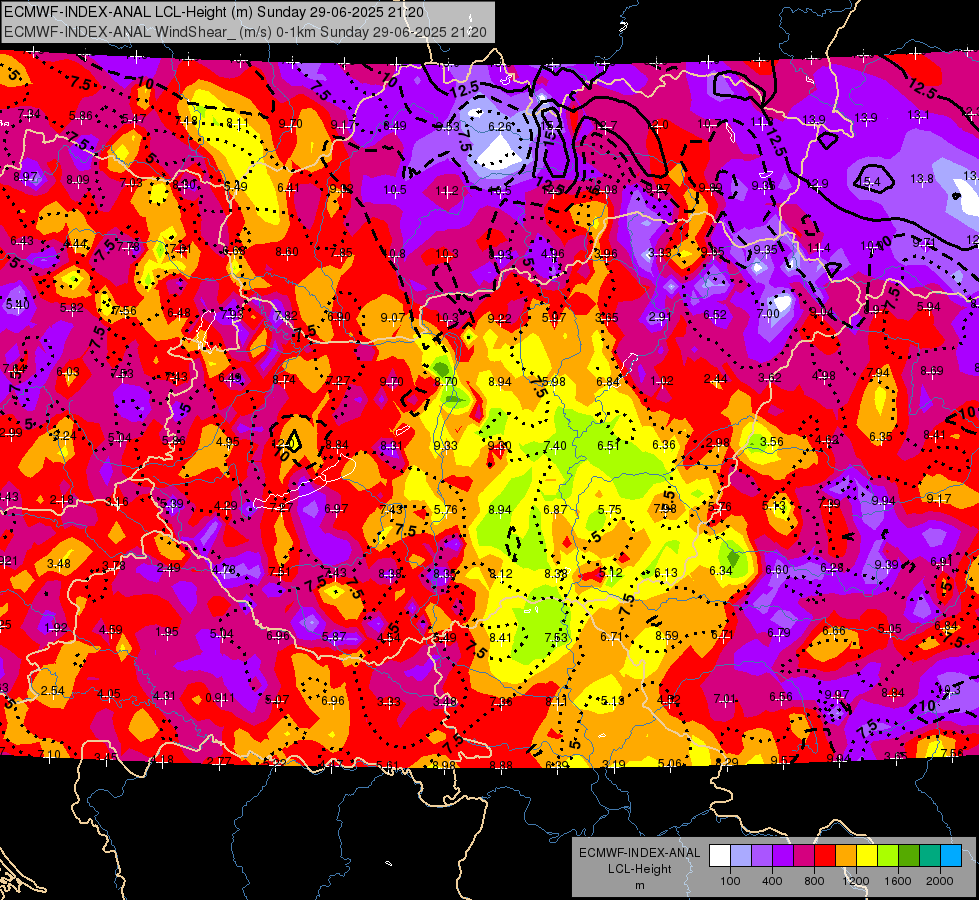Screen dimensions: 979x900
Task: Click the legend tick label 1600
Action: (x=898, y=881)
